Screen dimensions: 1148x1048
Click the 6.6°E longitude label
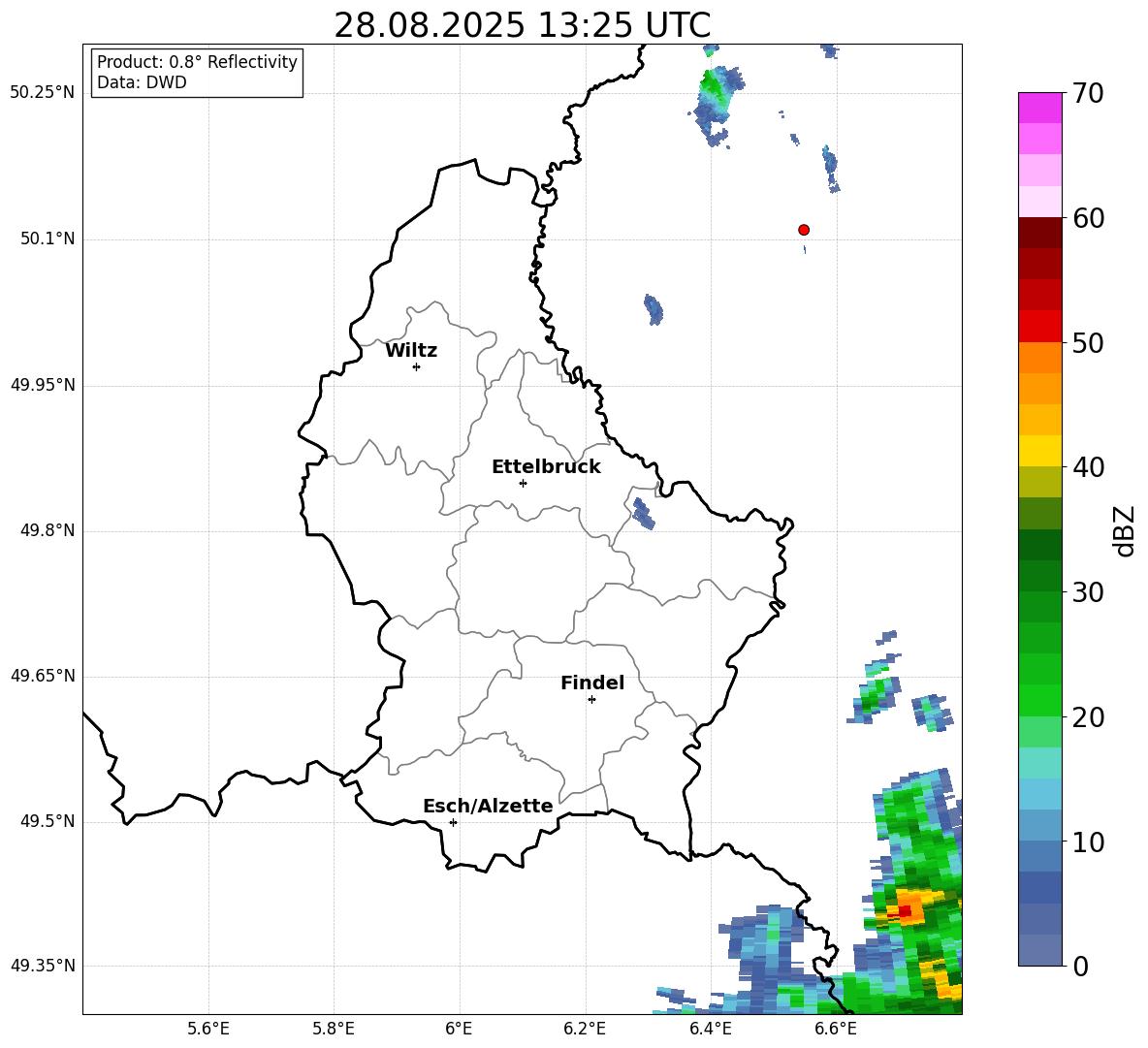(x=836, y=1029)
